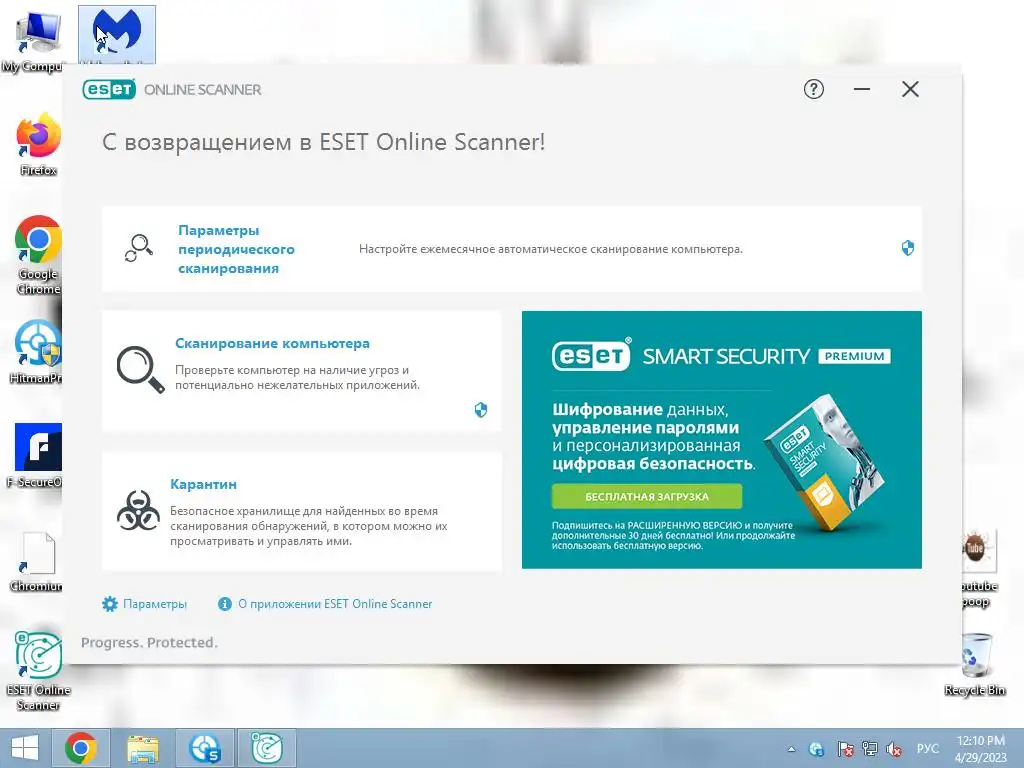Screen dimensions: 1024x768
Task: Click the large magnifying glass scan icon
Action: point(140,369)
